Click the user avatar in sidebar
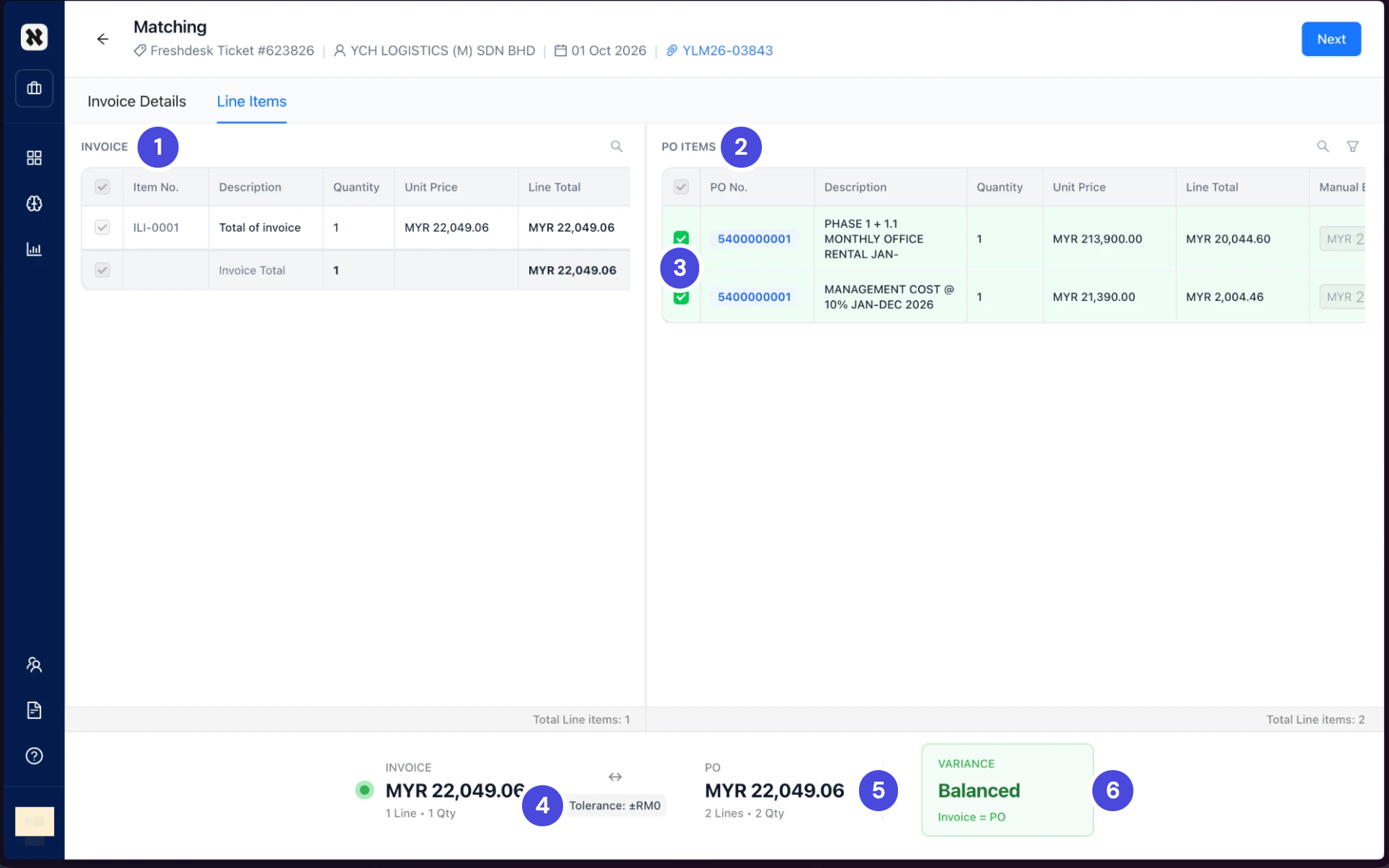 coord(35,821)
